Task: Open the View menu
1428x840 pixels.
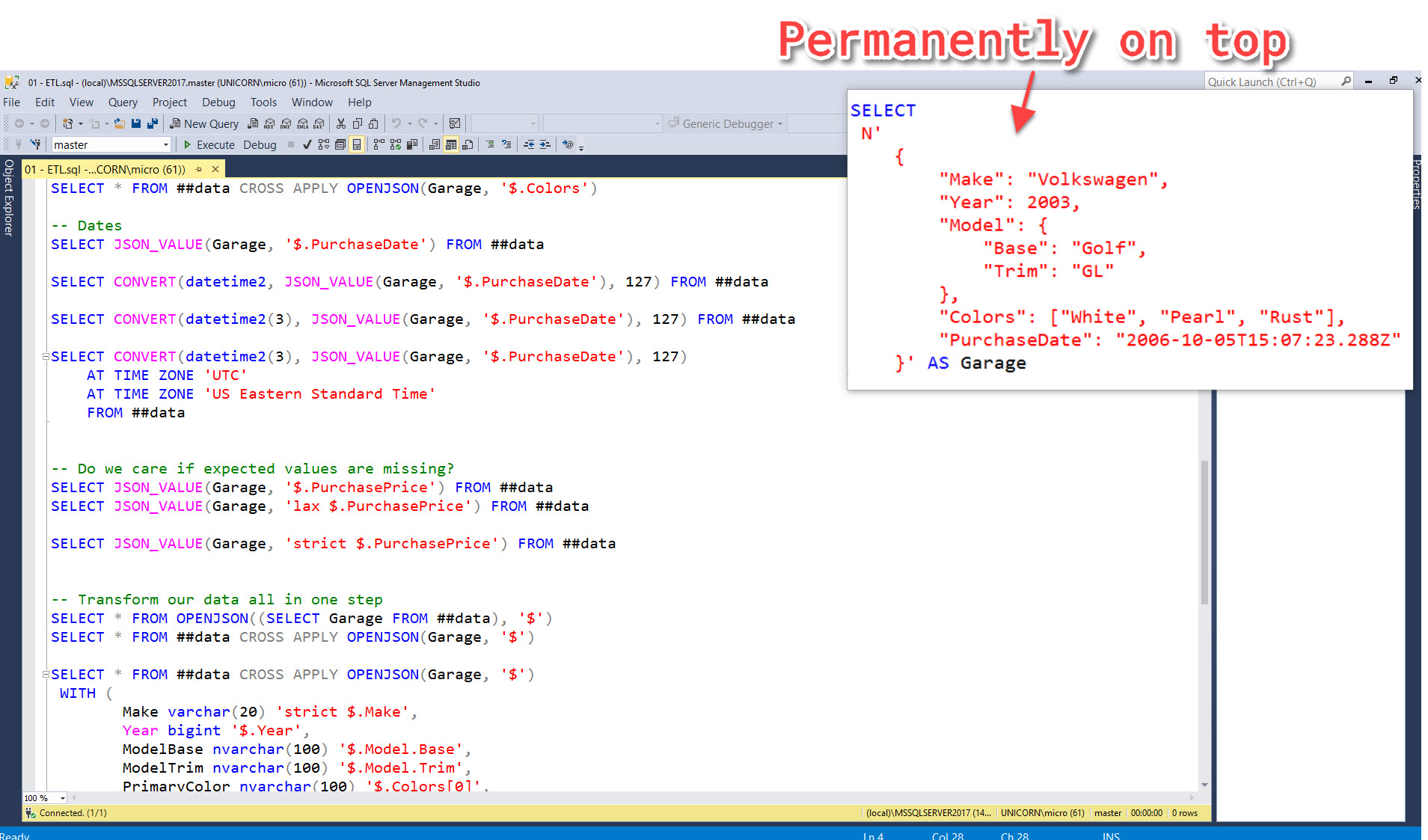Action: pos(82,102)
